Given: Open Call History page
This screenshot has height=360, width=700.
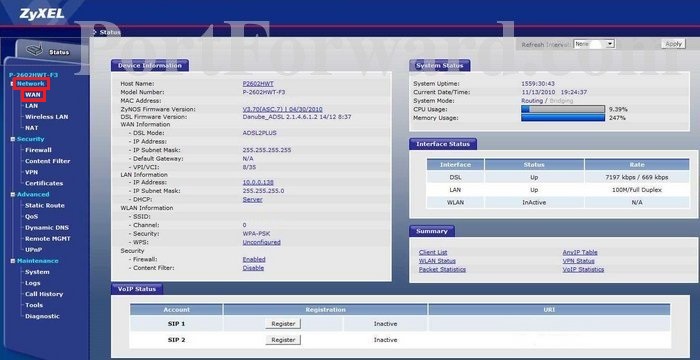Looking at the screenshot, I should tap(44, 294).
